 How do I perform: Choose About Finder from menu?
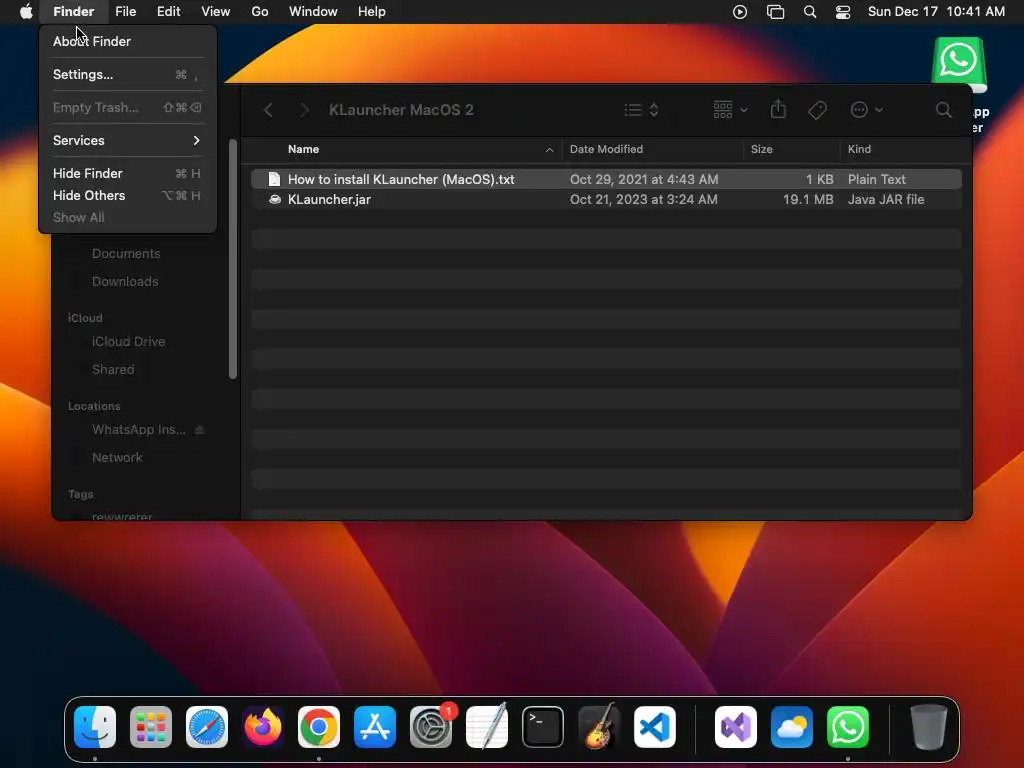point(127,41)
